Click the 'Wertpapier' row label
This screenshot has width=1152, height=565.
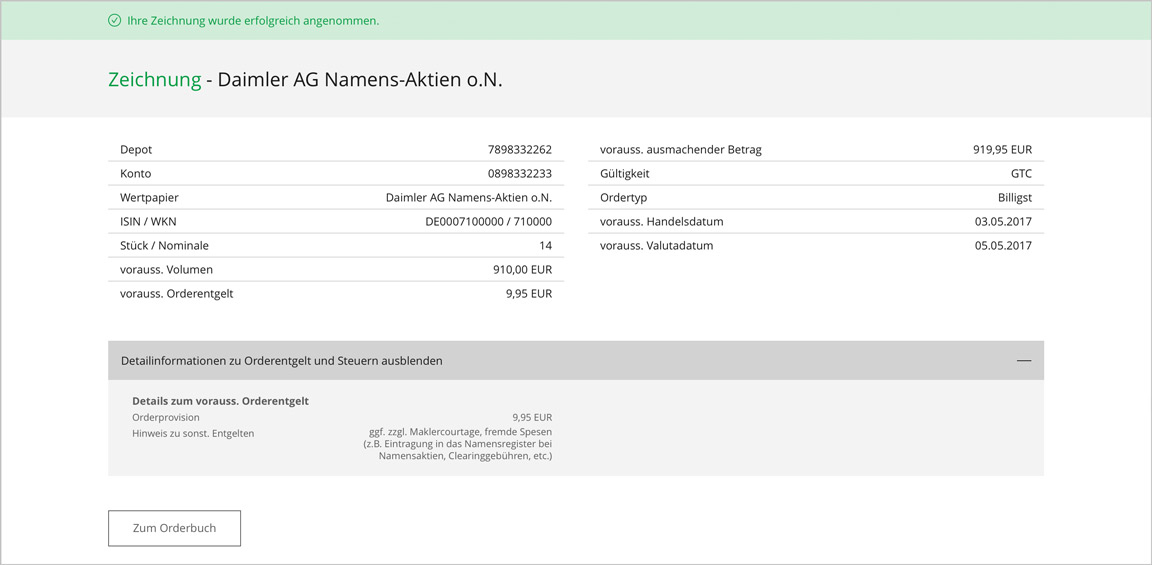149,198
